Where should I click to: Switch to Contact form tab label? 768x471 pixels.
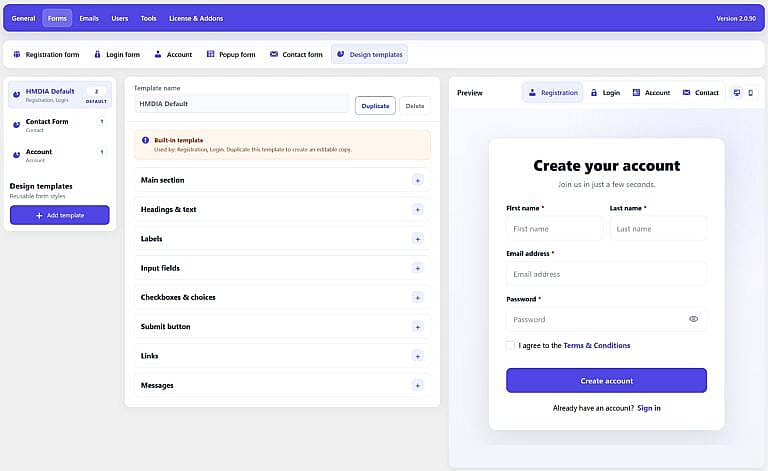(302, 54)
